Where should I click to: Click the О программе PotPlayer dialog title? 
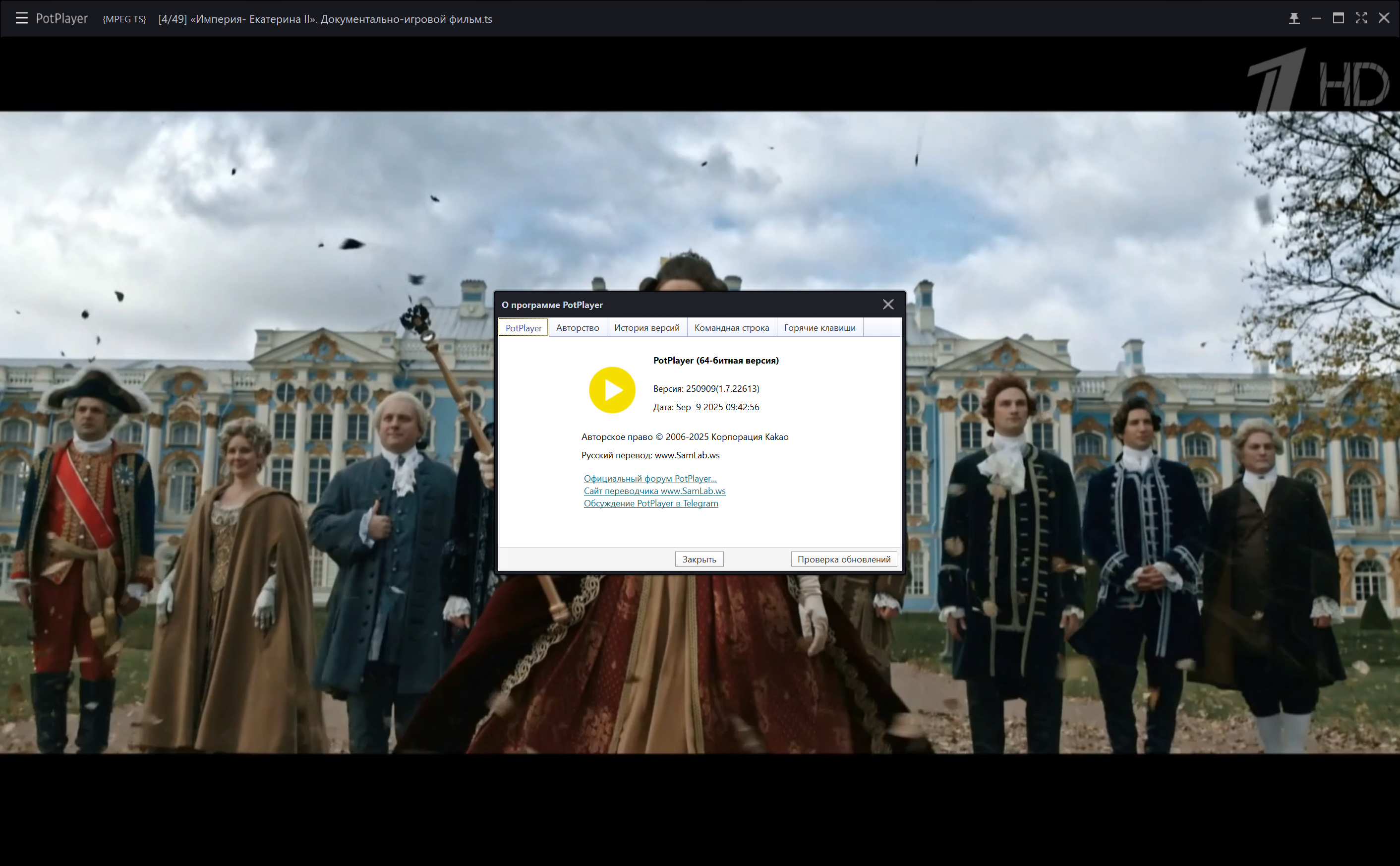[x=552, y=305]
